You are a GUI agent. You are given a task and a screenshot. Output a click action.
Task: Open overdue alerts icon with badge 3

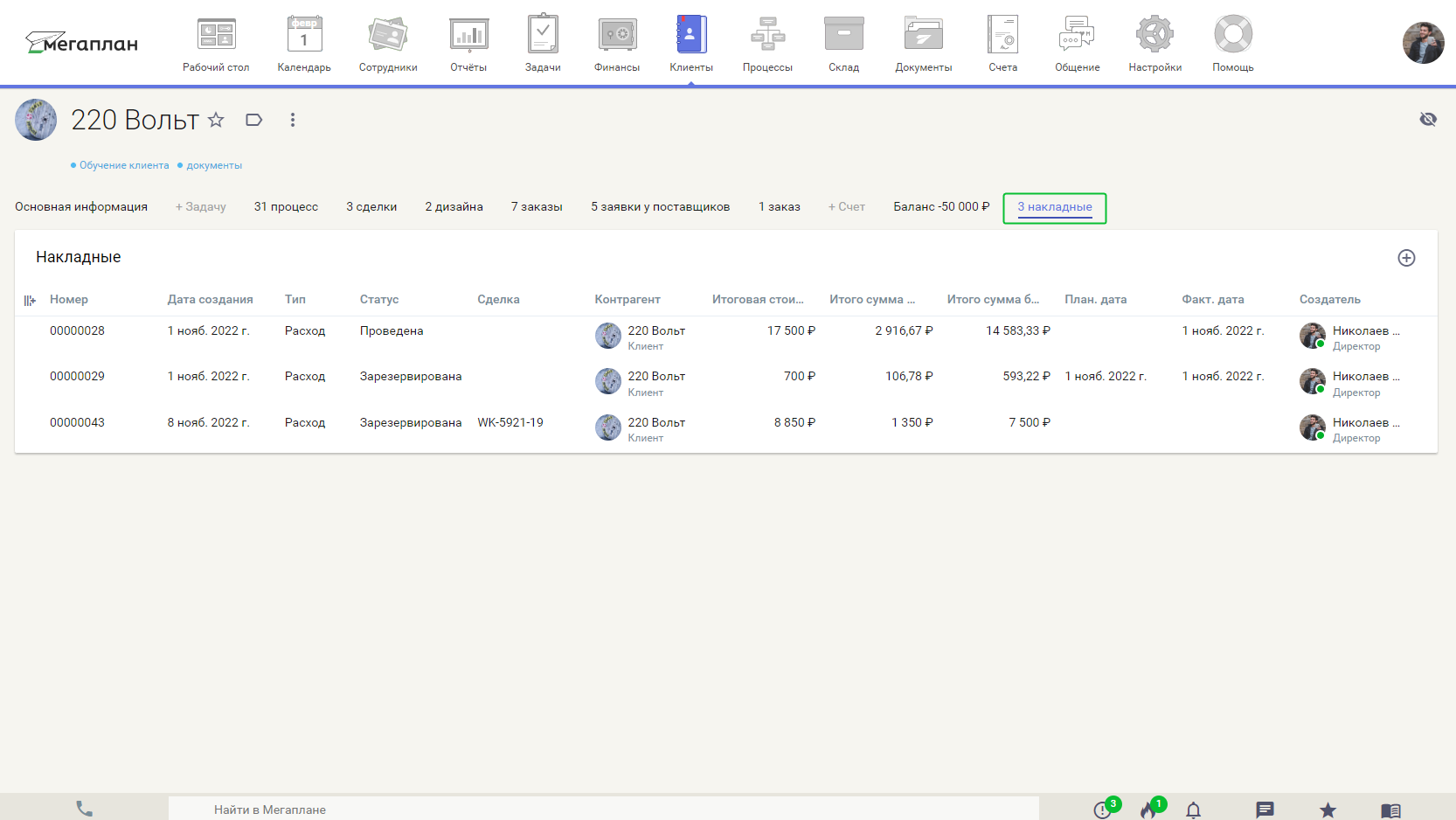tap(1104, 809)
